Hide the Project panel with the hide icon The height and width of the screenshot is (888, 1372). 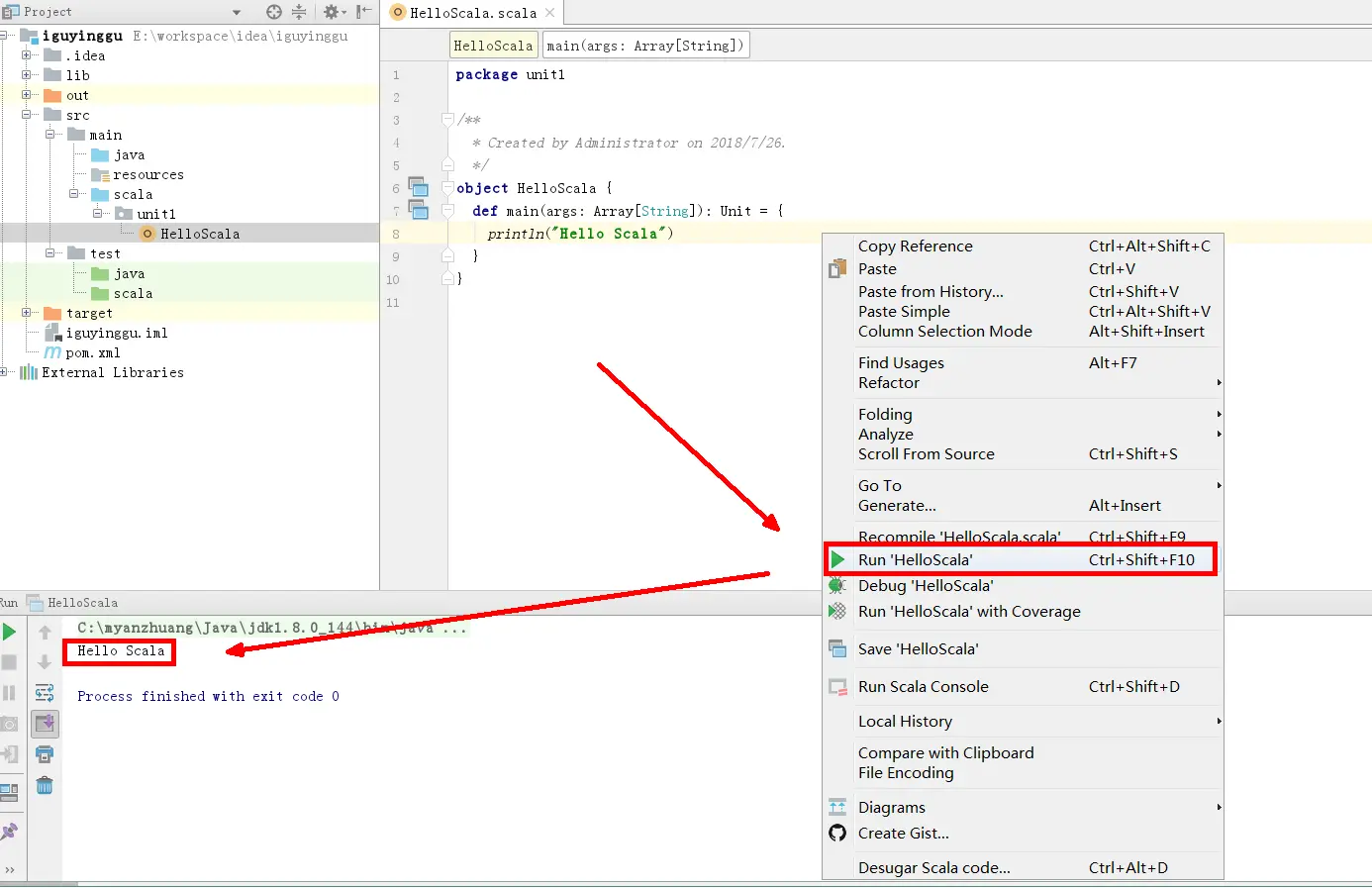click(363, 12)
